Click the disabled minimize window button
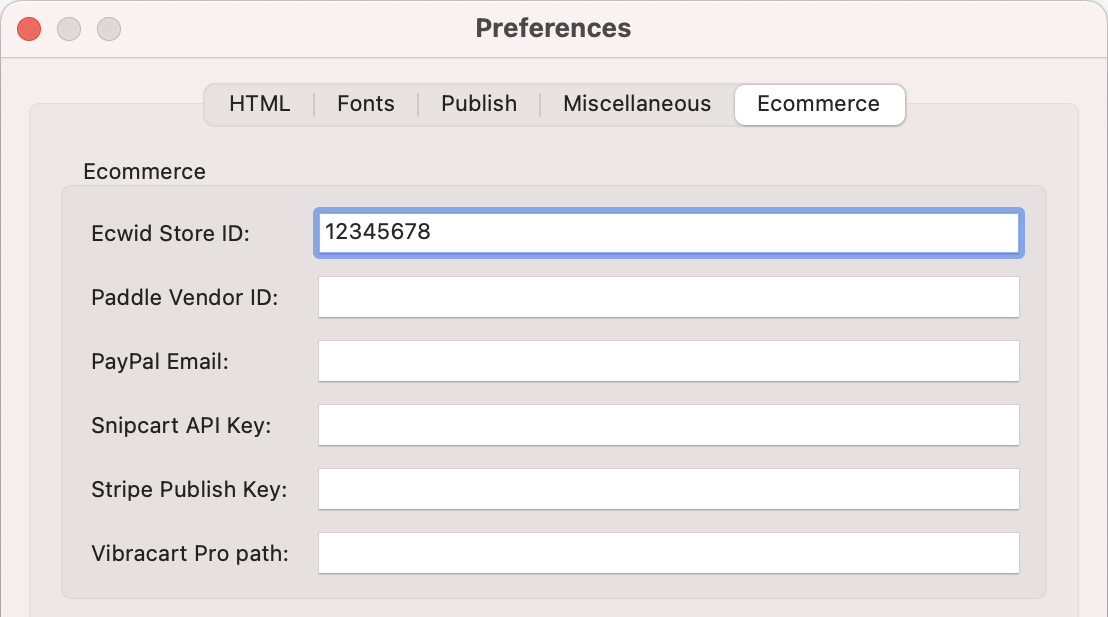Image resolution: width=1108 pixels, height=617 pixels. pyautogui.click(x=69, y=29)
